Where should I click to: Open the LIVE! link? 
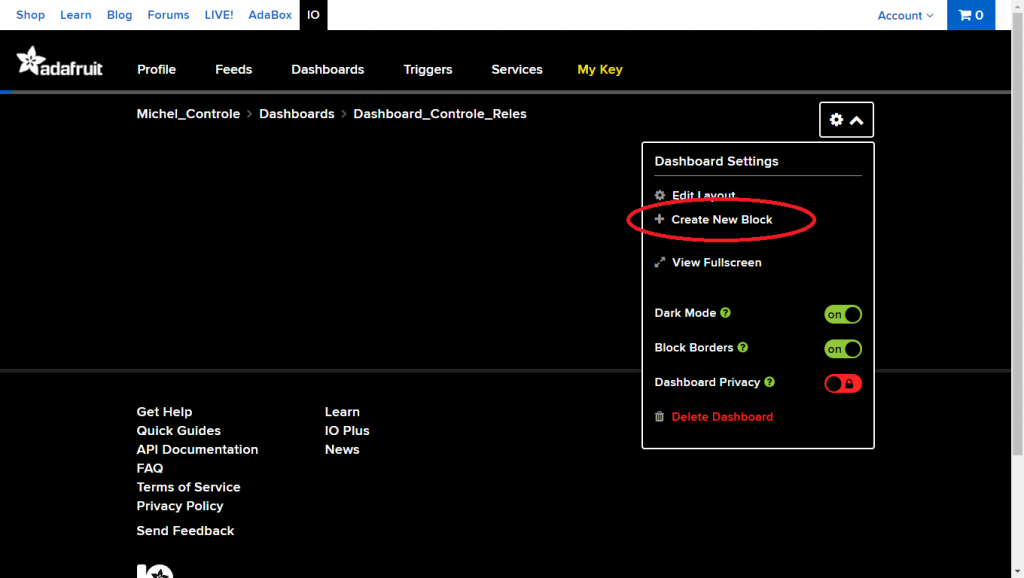point(219,15)
